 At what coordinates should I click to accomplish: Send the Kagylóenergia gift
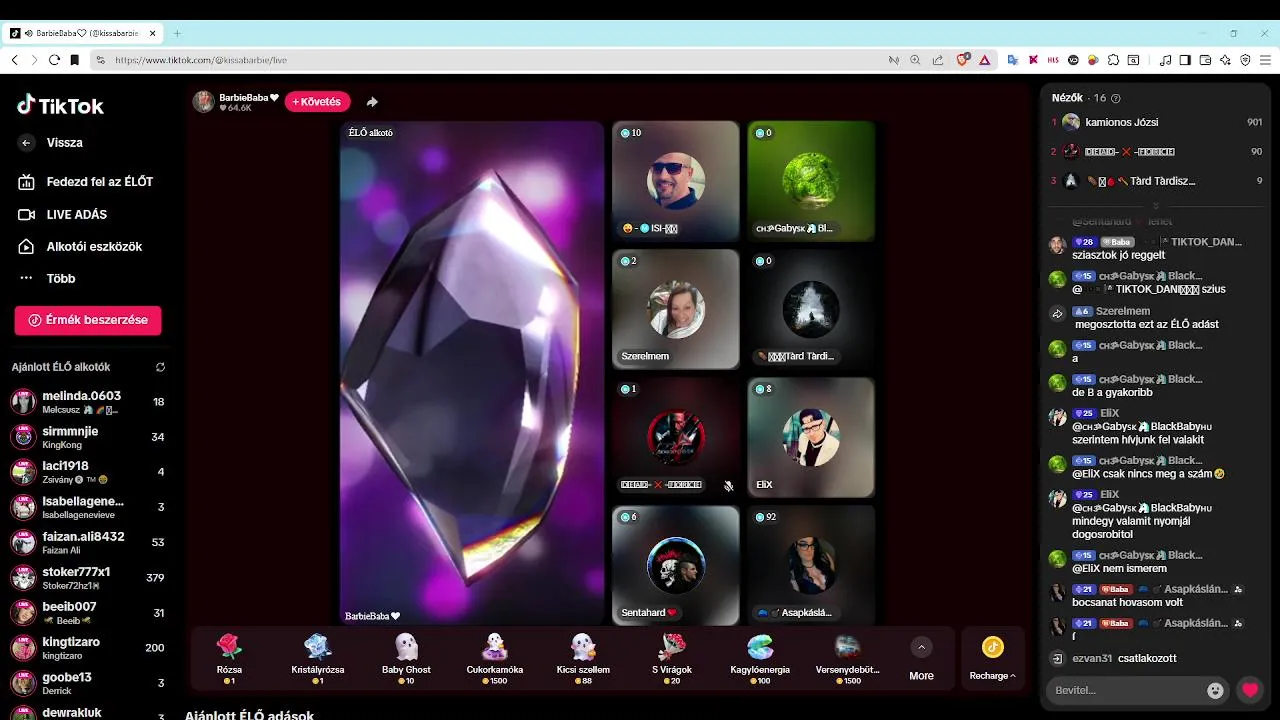[x=759, y=657]
